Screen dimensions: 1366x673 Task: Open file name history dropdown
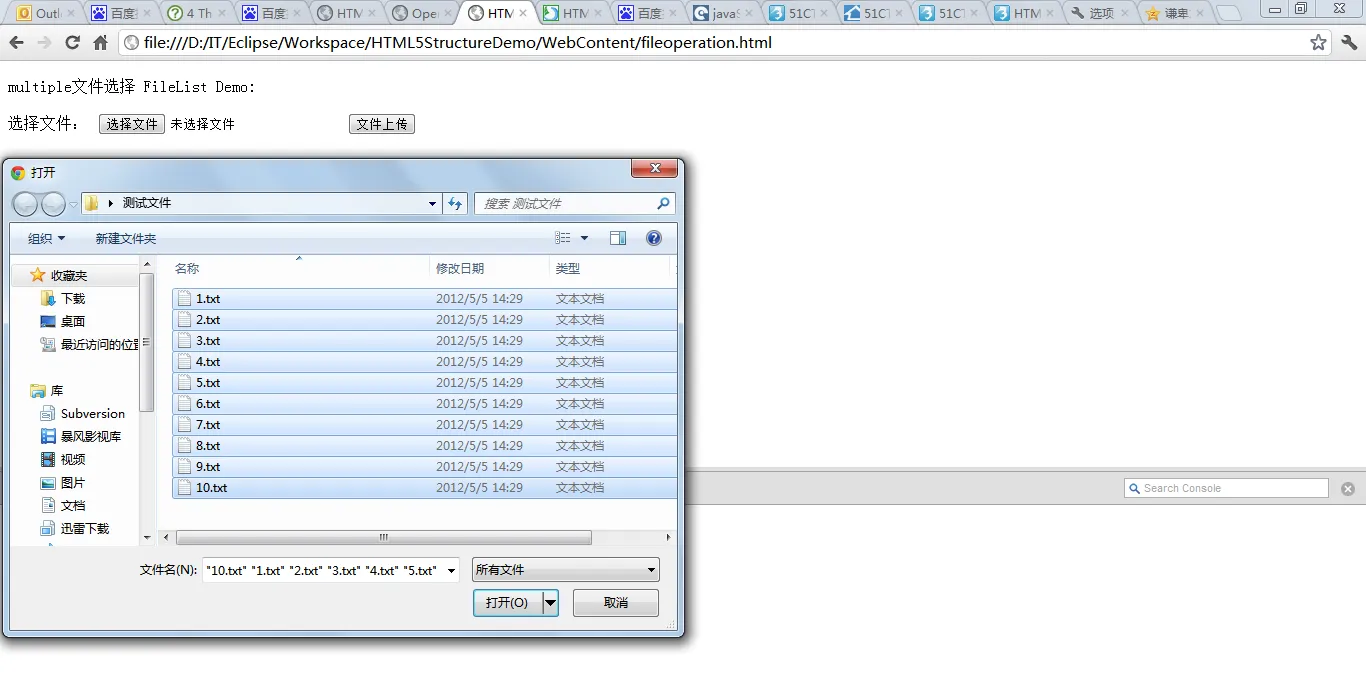point(452,570)
